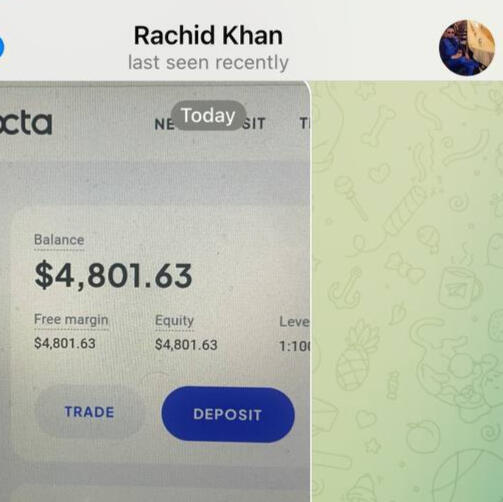
Task: Click the blue DEPOSIT button
Action: 228,414
